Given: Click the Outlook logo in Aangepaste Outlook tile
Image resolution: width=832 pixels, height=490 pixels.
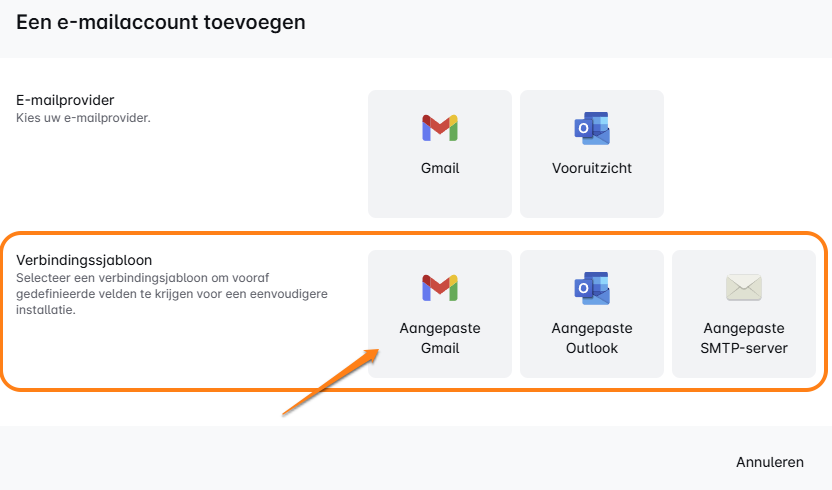Looking at the screenshot, I should pos(592,288).
